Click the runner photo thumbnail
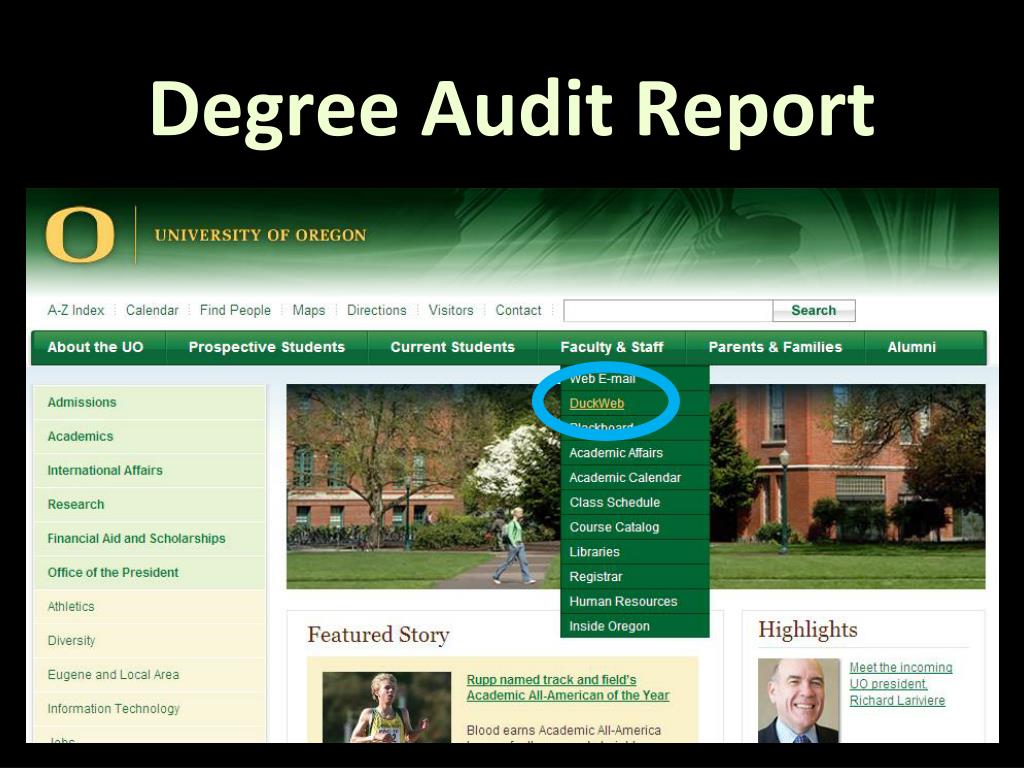1024x768 pixels. [x=387, y=707]
